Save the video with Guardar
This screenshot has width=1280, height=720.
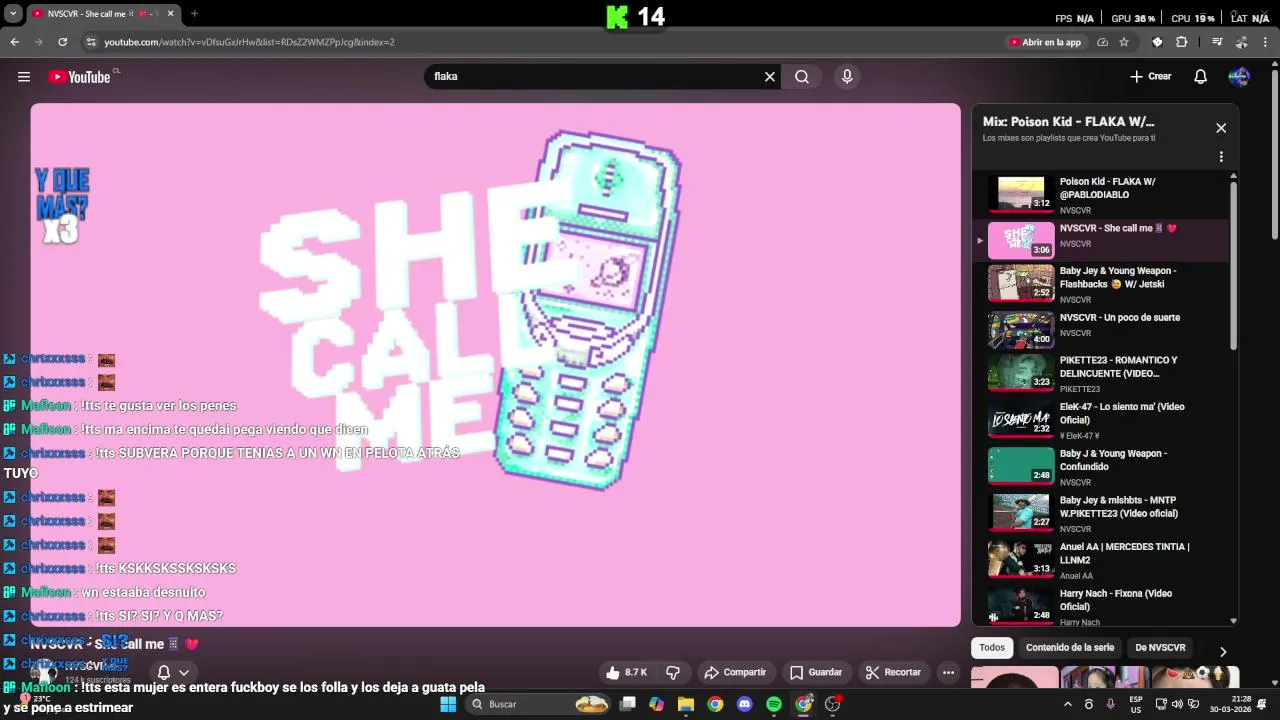point(816,673)
